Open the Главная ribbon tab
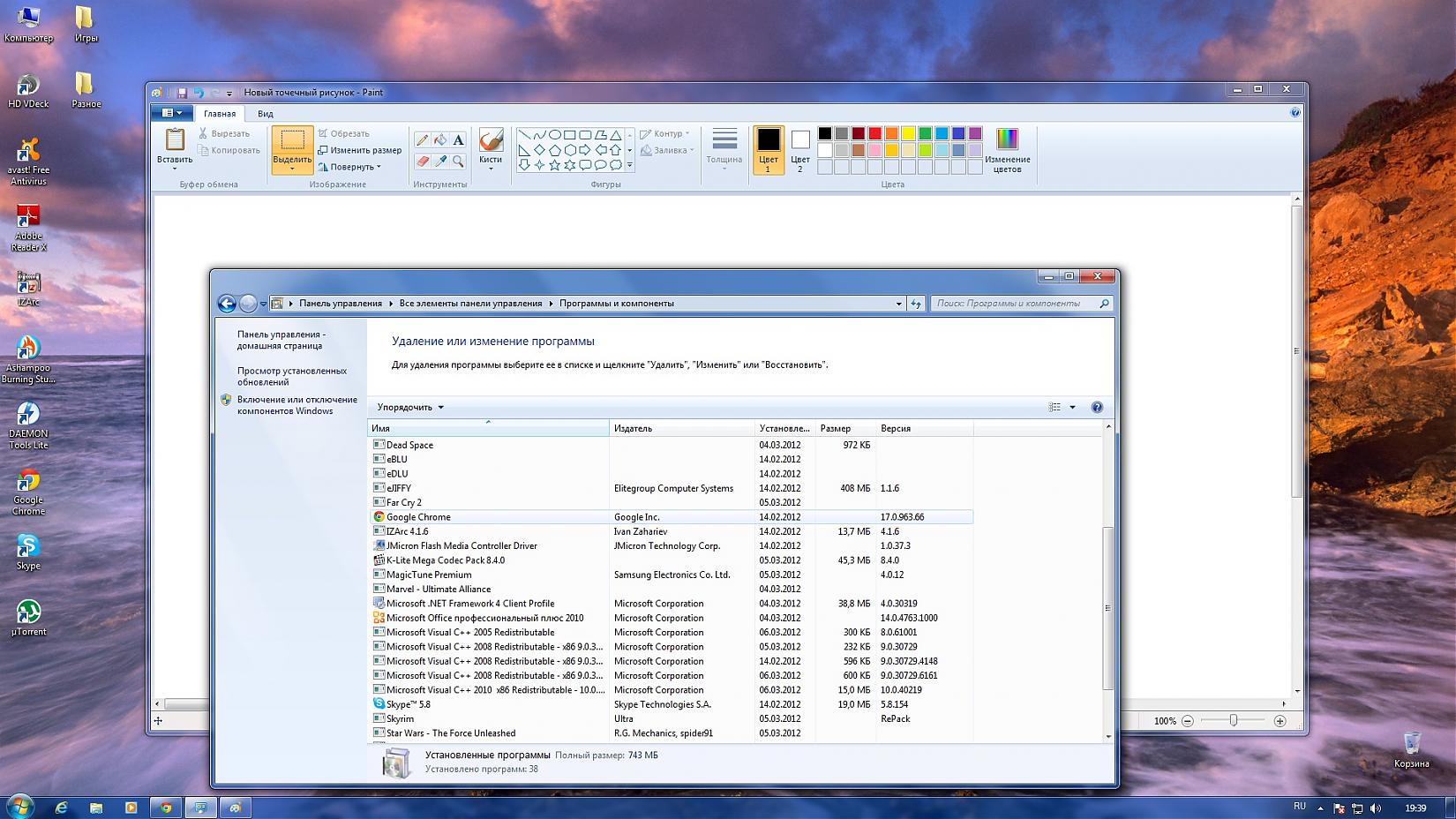Image resolution: width=1456 pixels, height=819 pixels. 220,114
